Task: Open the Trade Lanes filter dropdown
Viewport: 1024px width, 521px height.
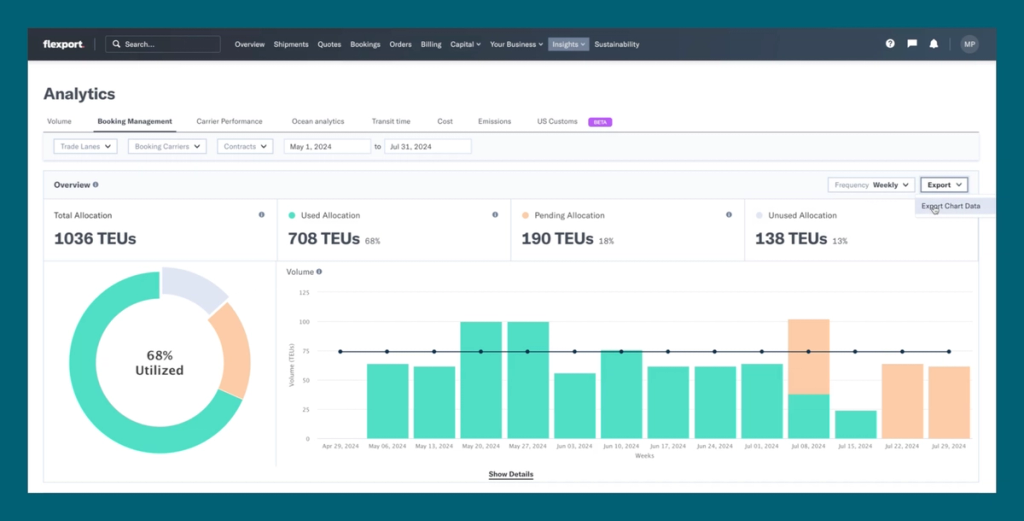Action: tap(86, 147)
